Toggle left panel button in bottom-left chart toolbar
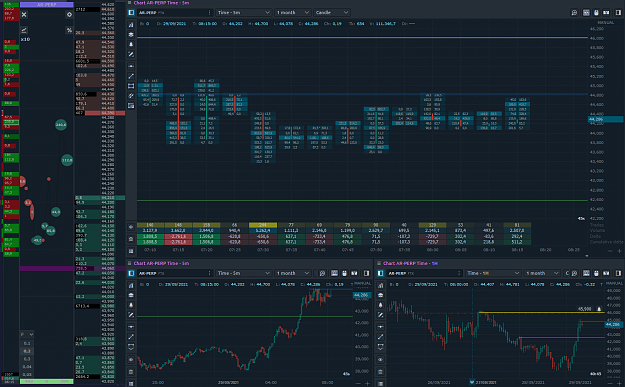Screen dimensions: 625x387 pos(131,273)
